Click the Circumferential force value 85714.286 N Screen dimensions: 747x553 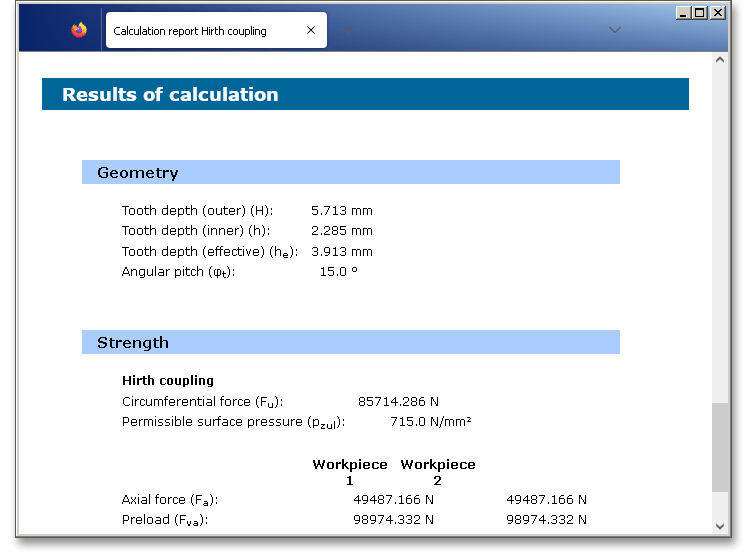click(x=398, y=401)
